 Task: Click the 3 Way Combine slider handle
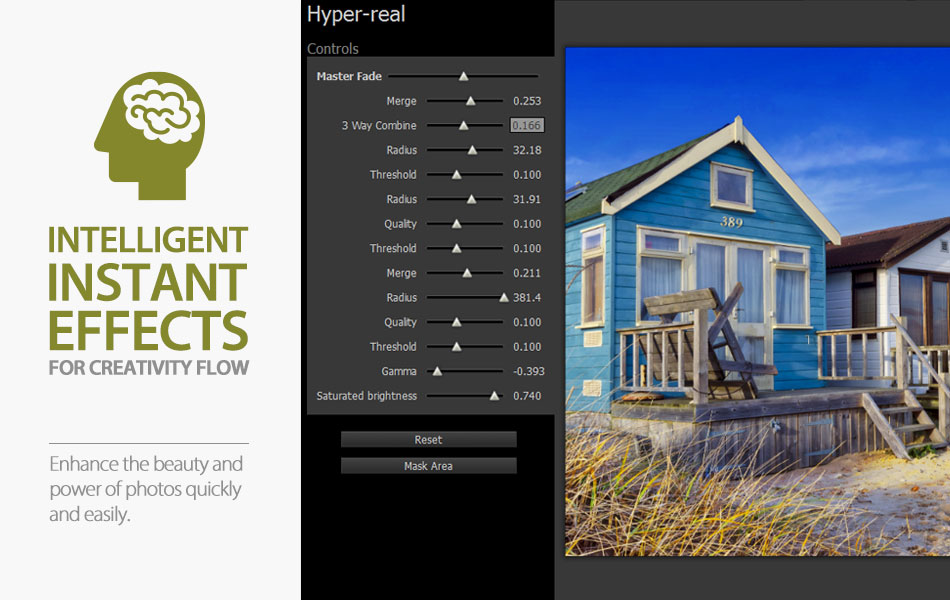[463, 126]
